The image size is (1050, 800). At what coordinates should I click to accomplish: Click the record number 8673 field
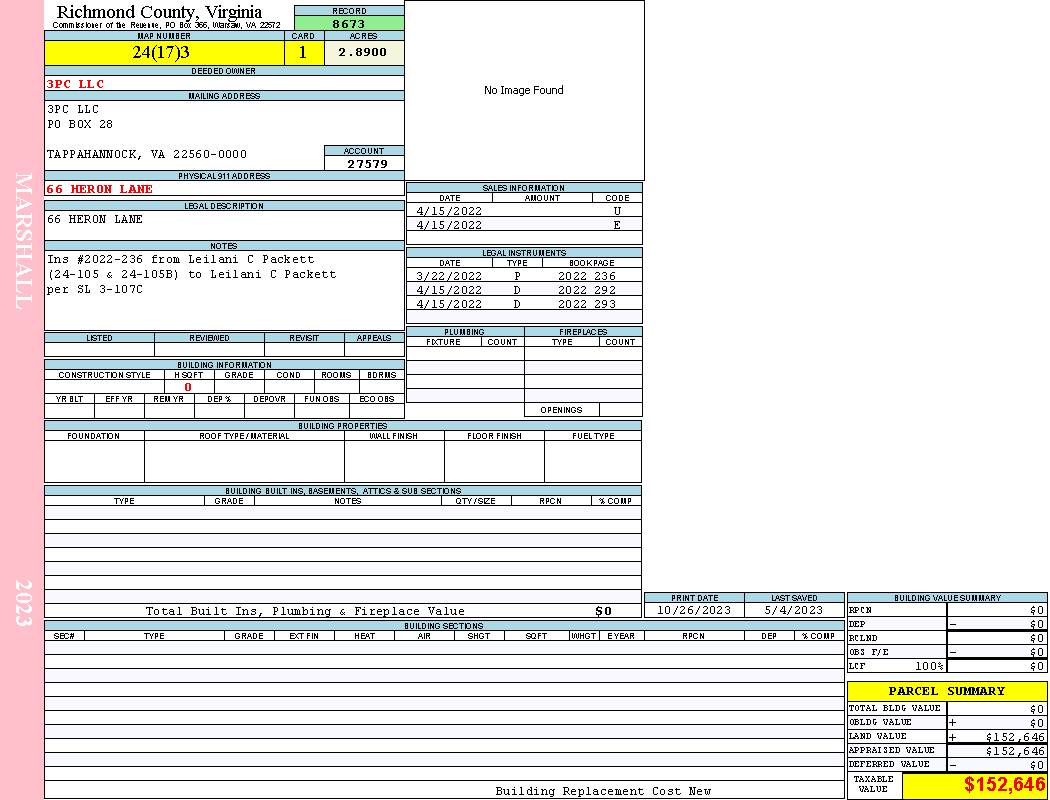click(x=349, y=23)
